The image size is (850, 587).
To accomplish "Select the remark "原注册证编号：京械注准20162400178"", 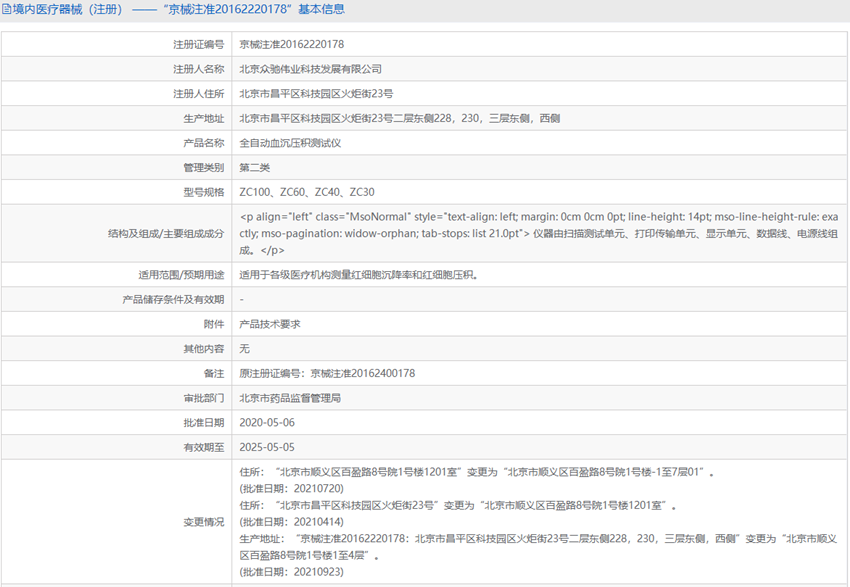I will coord(327,373).
